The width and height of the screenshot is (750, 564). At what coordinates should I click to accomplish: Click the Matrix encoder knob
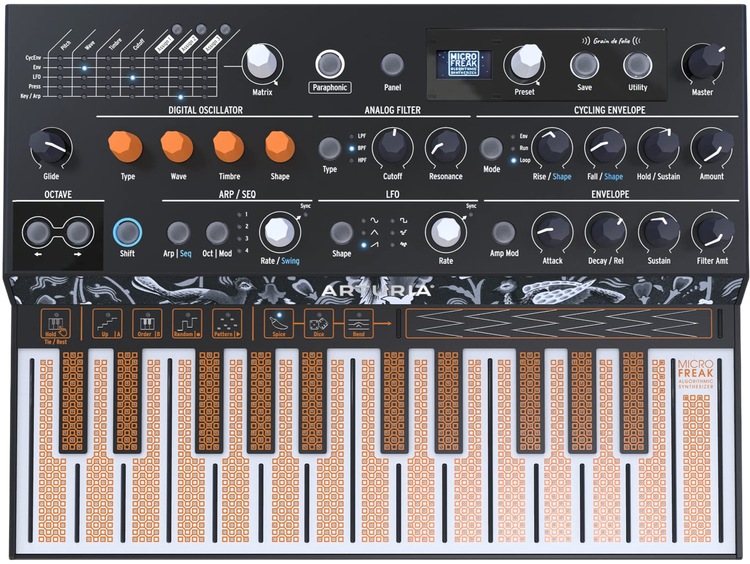point(262,64)
